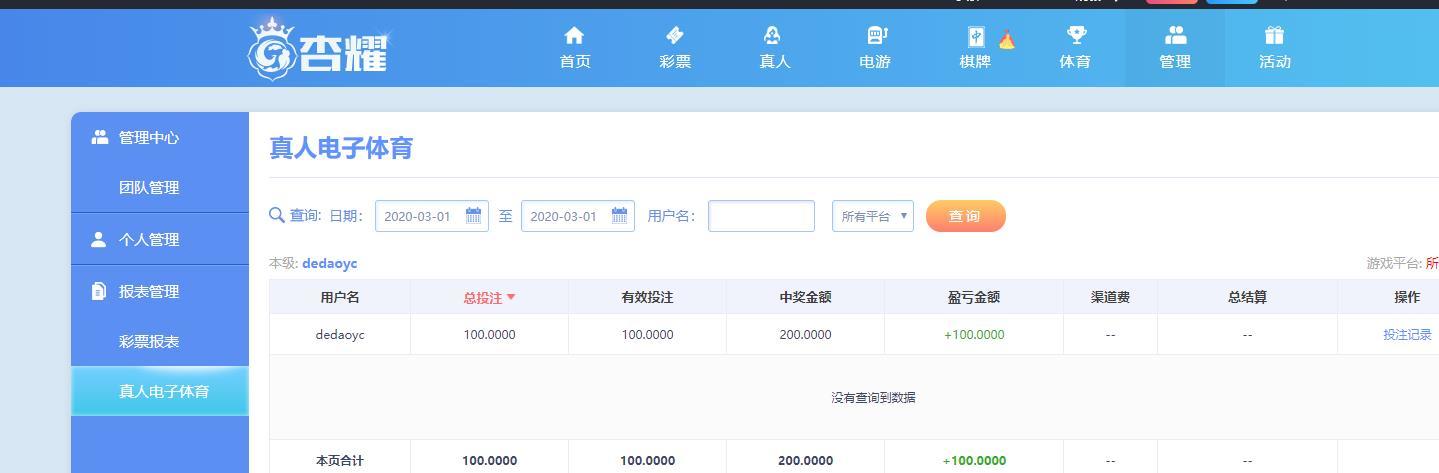1439x473 pixels.
Task: Open 投注记录 link for dedaoyc
Action: (x=1407, y=335)
